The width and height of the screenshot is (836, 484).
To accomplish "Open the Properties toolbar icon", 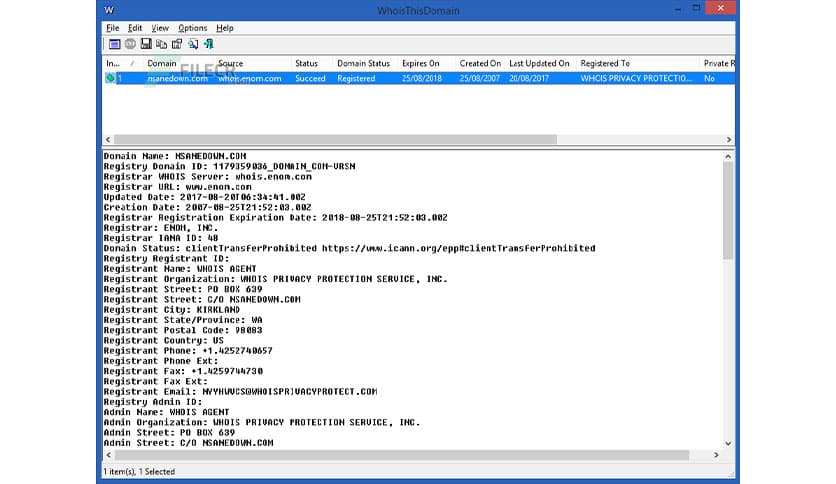I will click(x=177, y=44).
